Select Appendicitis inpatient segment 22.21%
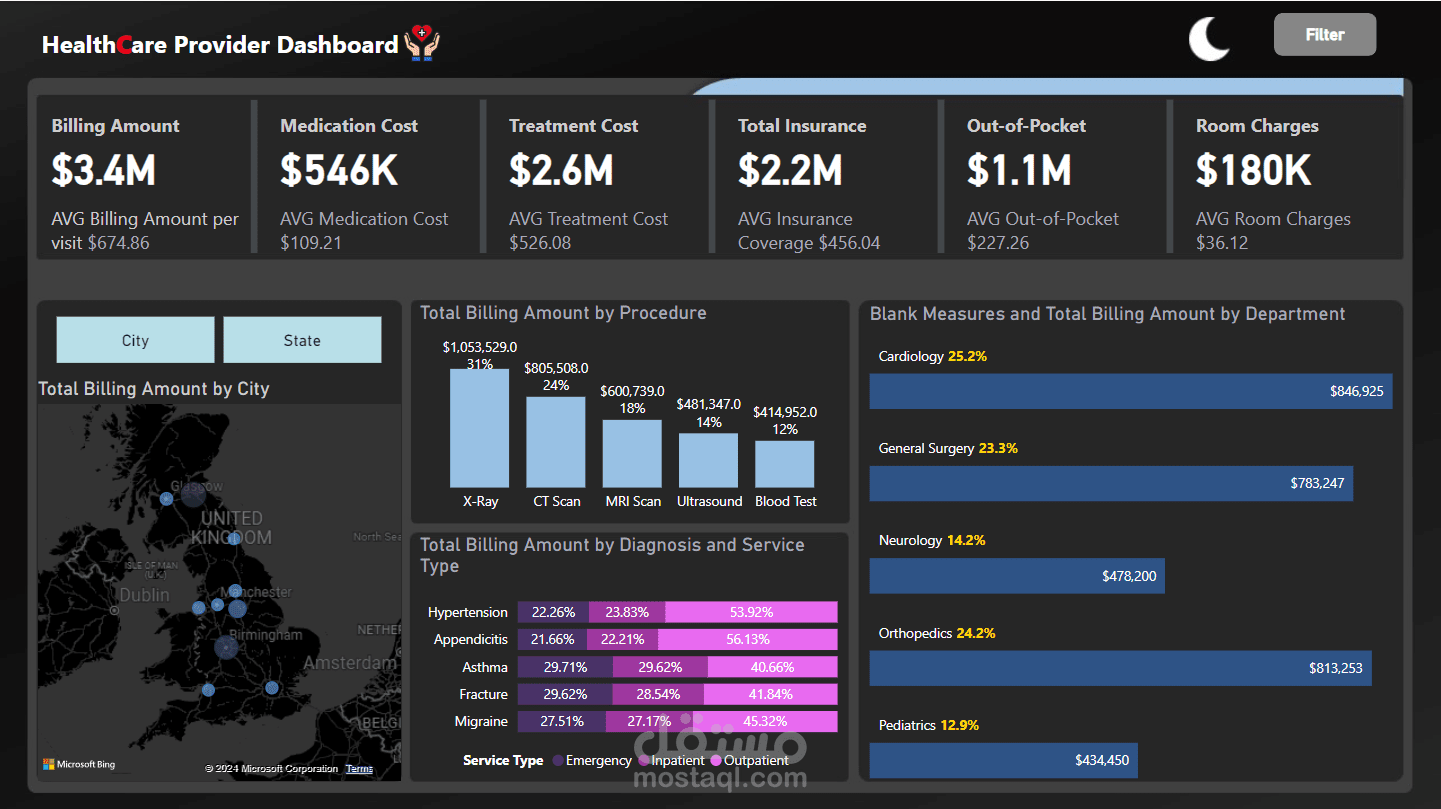The width and height of the screenshot is (1441, 809). (x=622, y=639)
